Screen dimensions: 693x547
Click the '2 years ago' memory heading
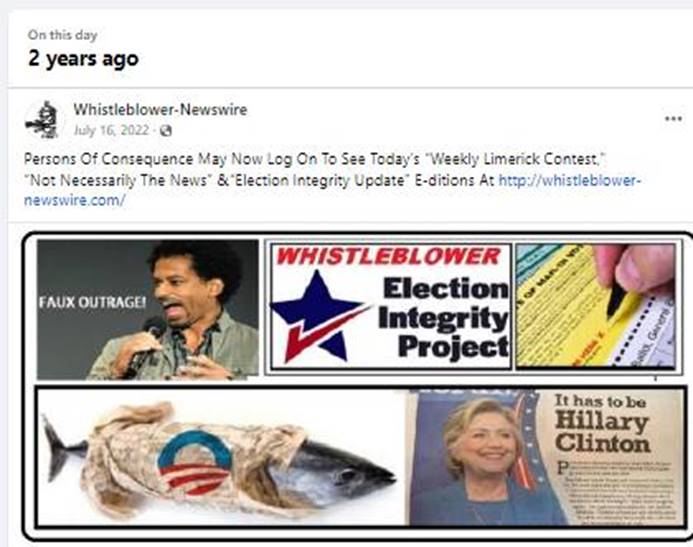coord(84,59)
